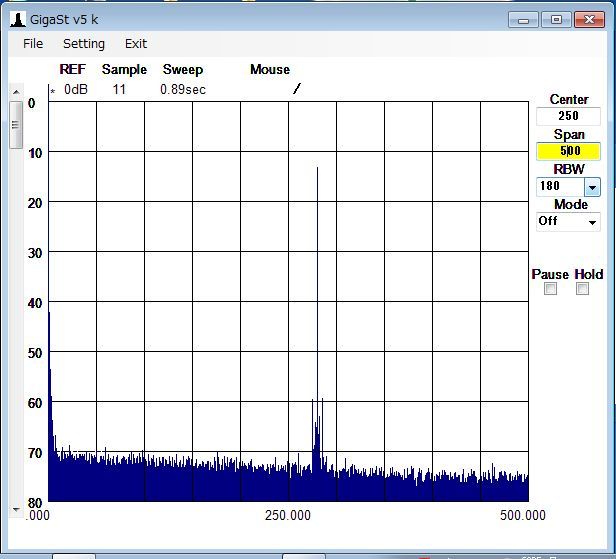The image size is (616, 559).
Task: Expand the RBW dropdown arrow
Action: click(592, 187)
